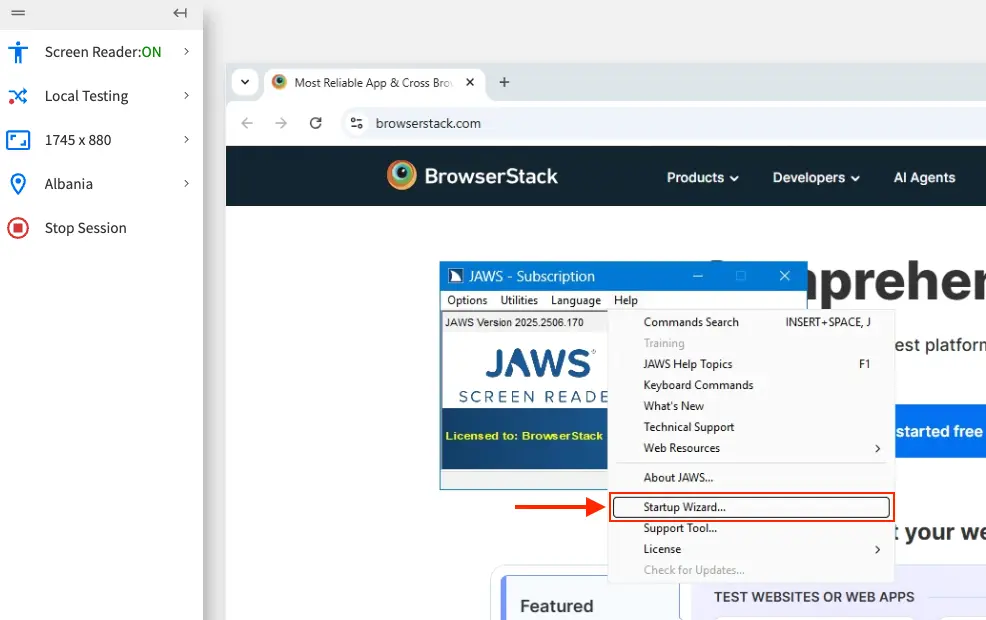
Task: Click the browser back arrow icon
Action: click(247, 123)
